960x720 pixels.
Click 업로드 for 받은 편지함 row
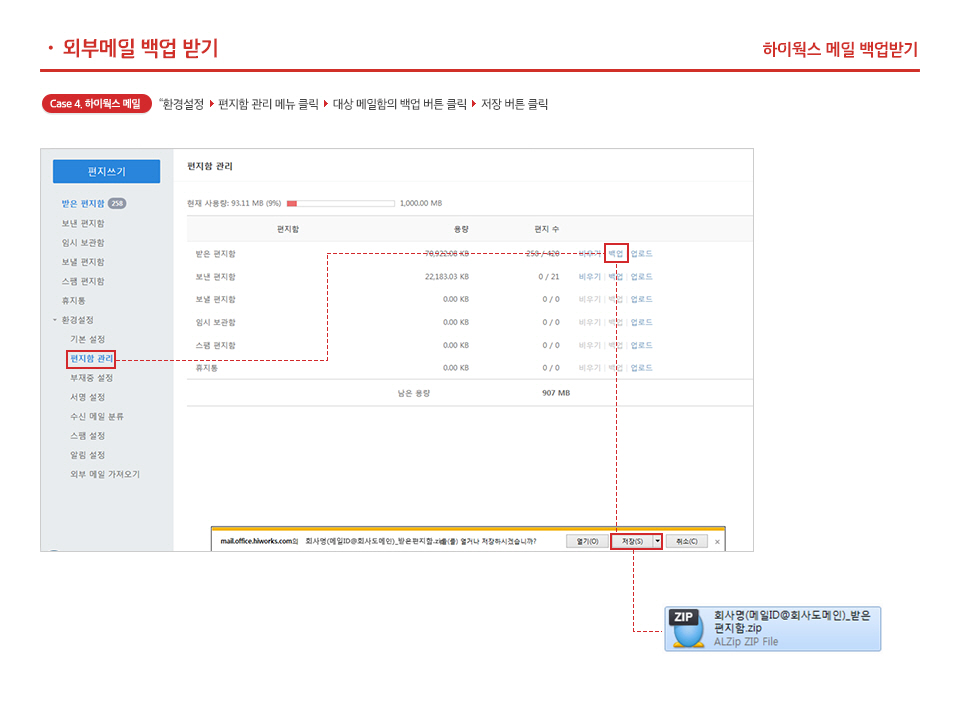tap(641, 254)
